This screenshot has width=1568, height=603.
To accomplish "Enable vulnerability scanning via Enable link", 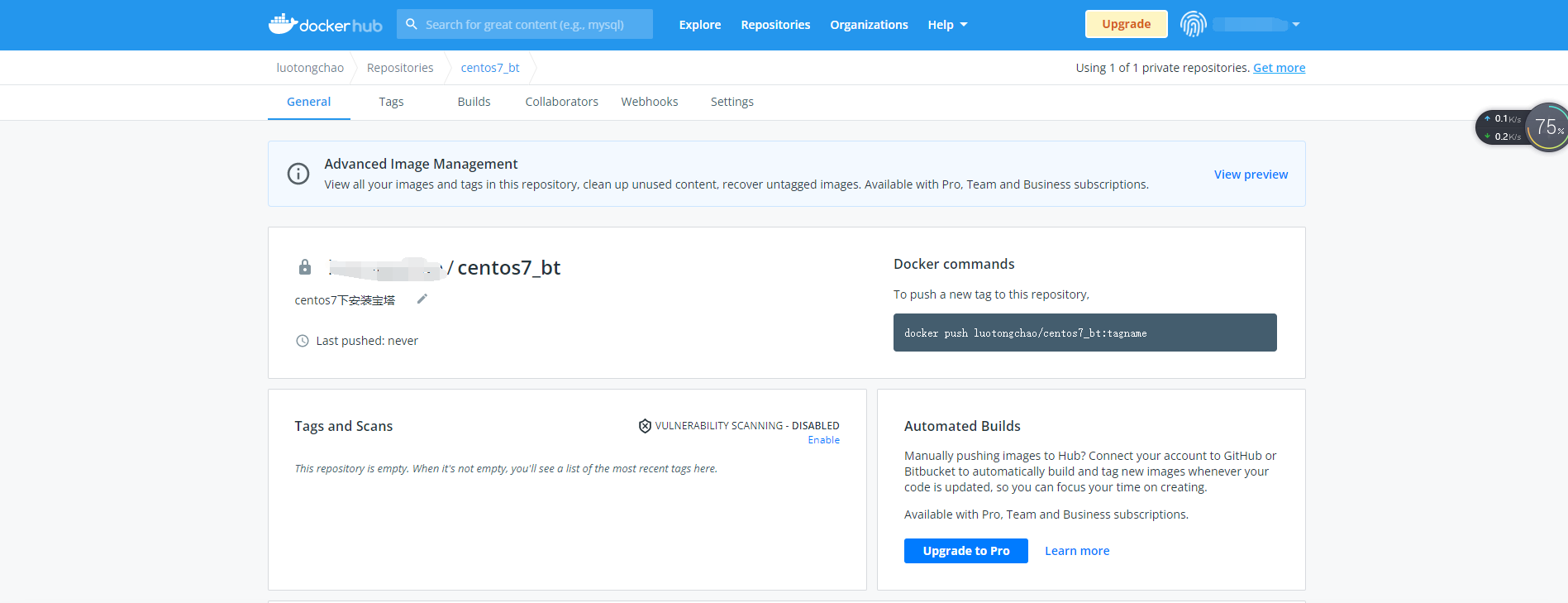I will point(824,440).
